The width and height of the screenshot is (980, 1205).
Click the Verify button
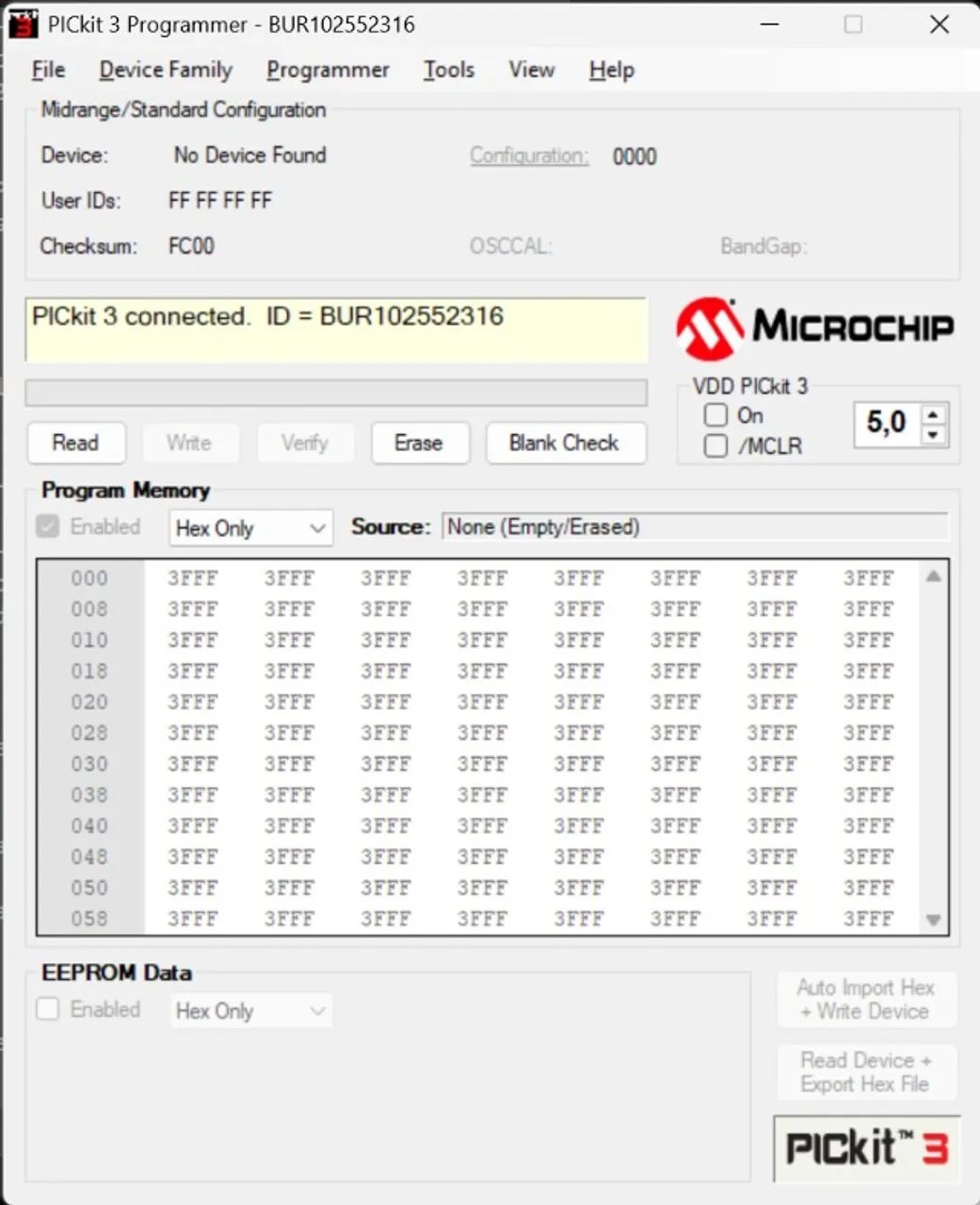304,442
